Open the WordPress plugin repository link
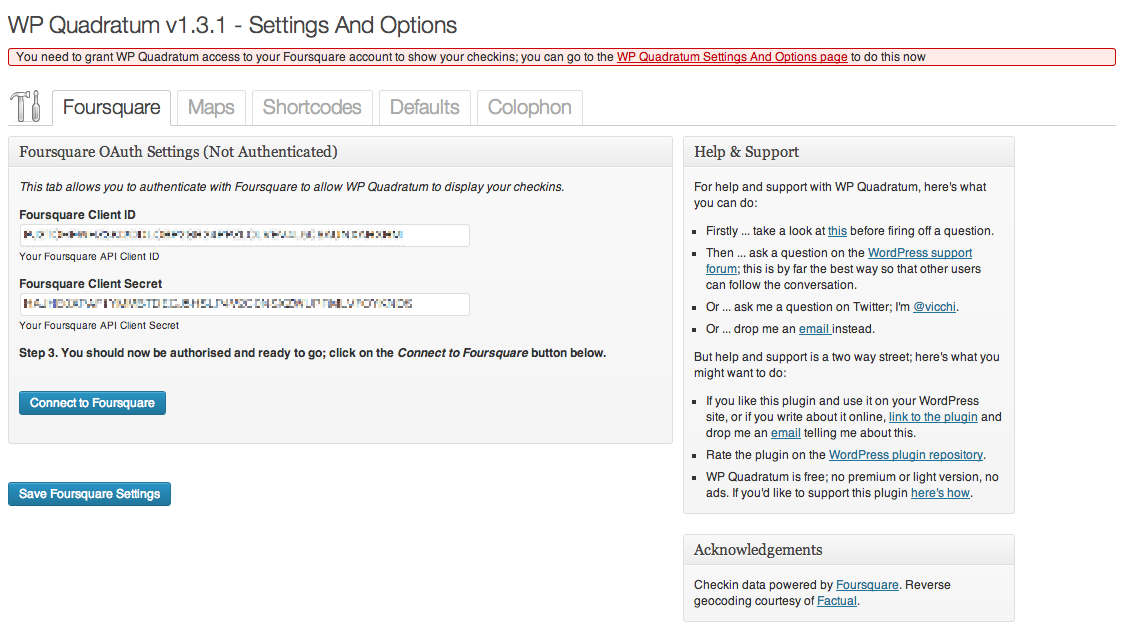 click(x=906, y=455)
